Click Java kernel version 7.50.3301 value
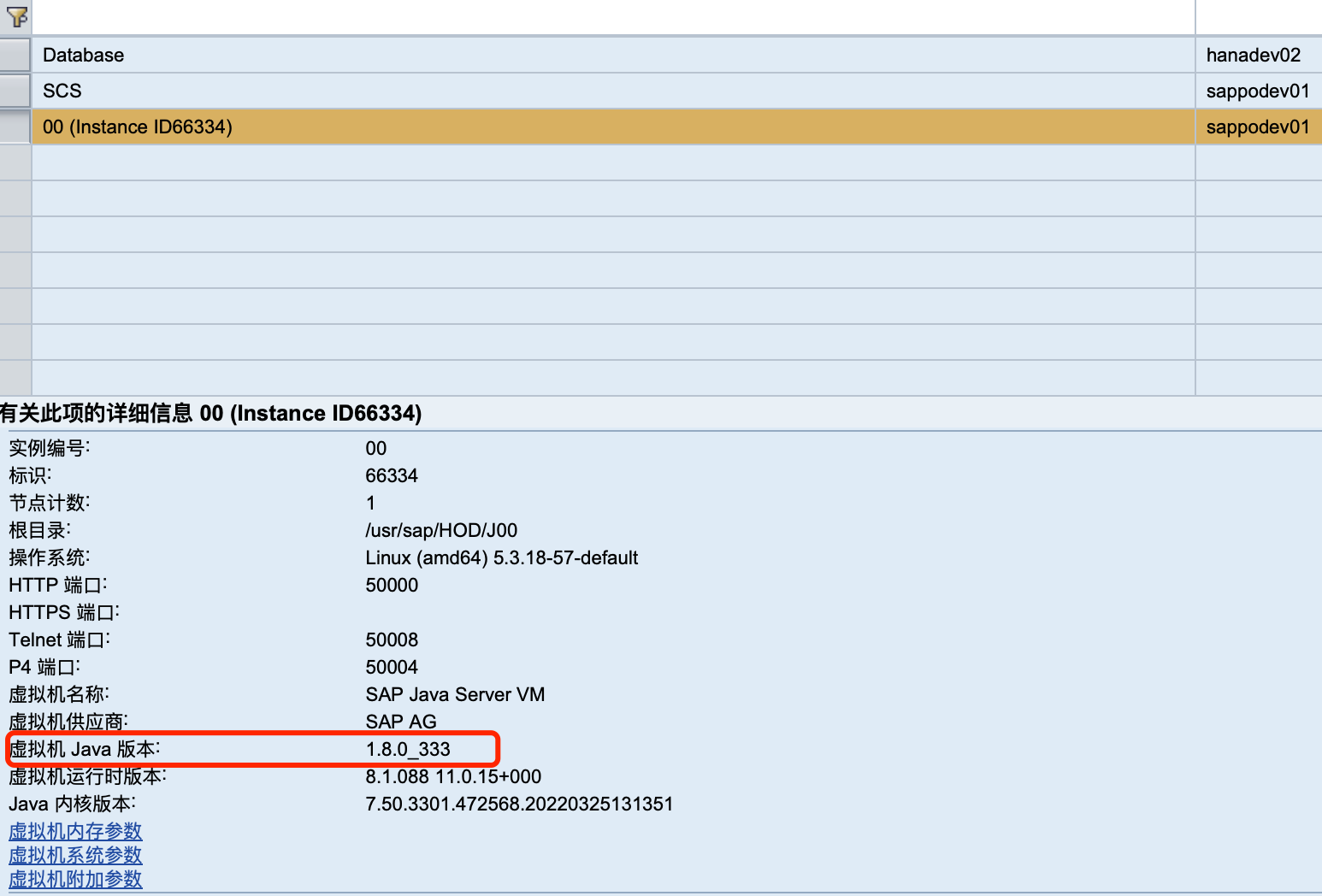 coord(519,804)
